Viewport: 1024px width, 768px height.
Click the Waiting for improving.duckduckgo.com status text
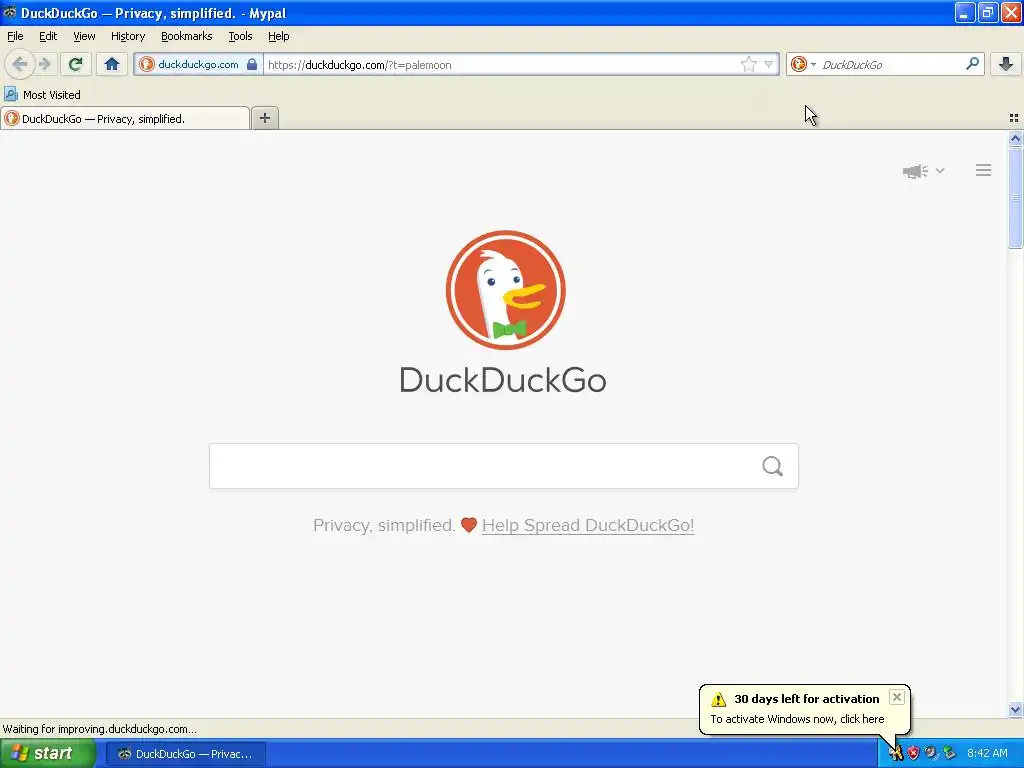(x=99, y=729)
